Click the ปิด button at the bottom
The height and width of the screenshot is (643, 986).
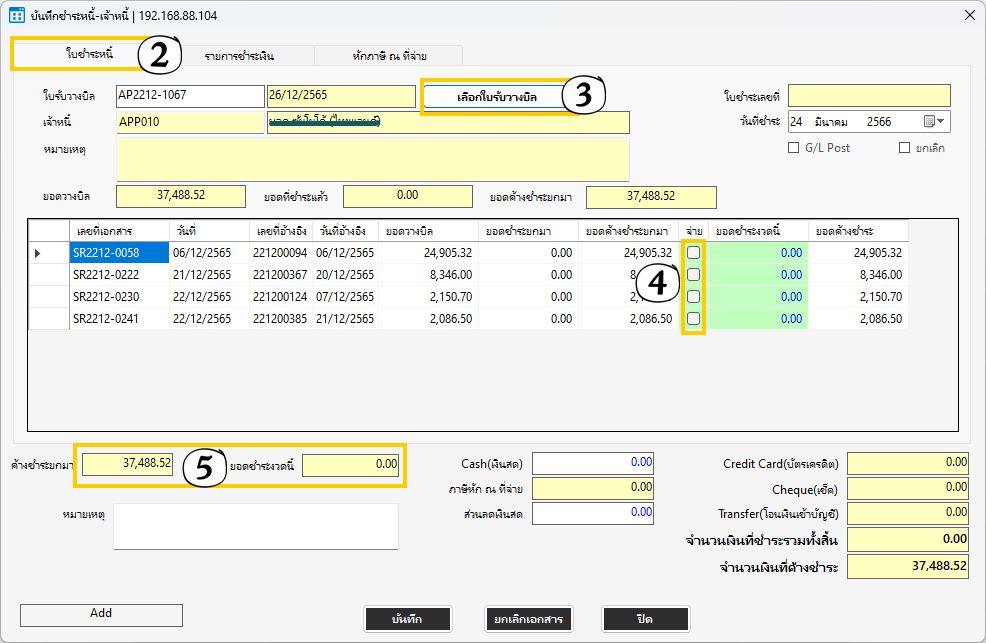pos(645,619)
